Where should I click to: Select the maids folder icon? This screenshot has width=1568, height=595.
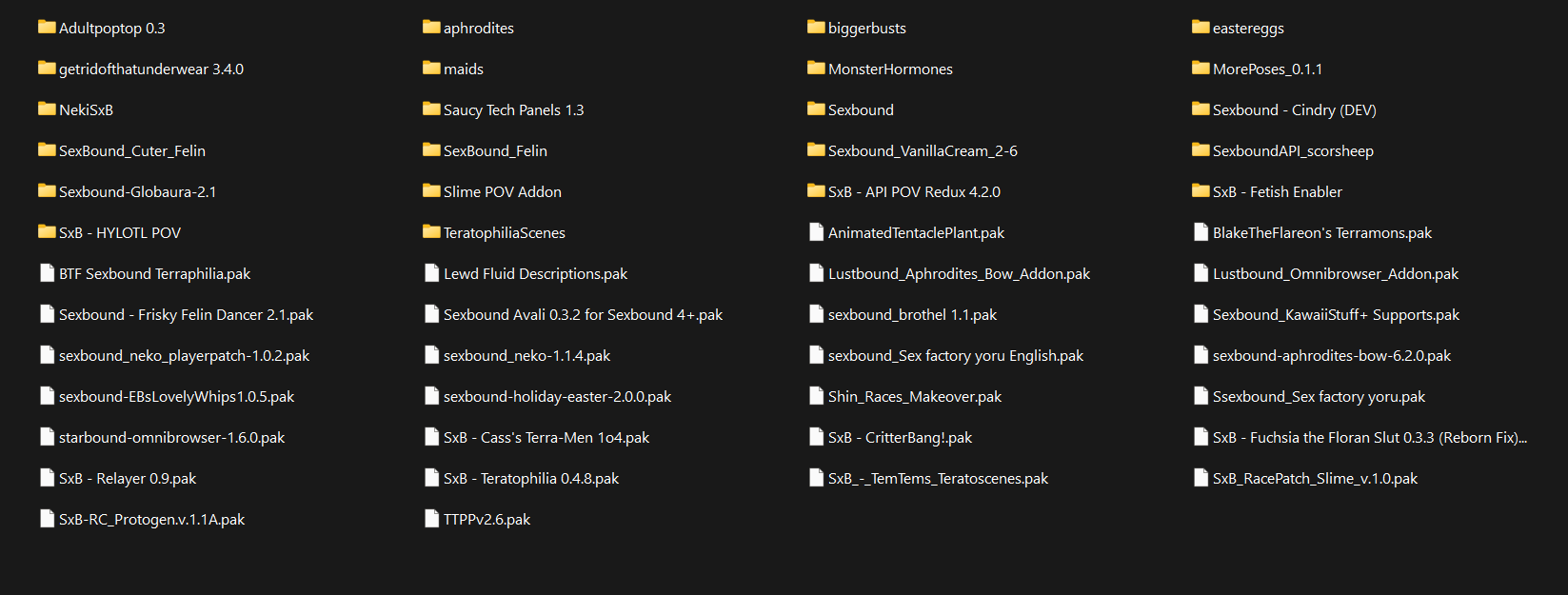pyautogui.click(x=431, y=68)
